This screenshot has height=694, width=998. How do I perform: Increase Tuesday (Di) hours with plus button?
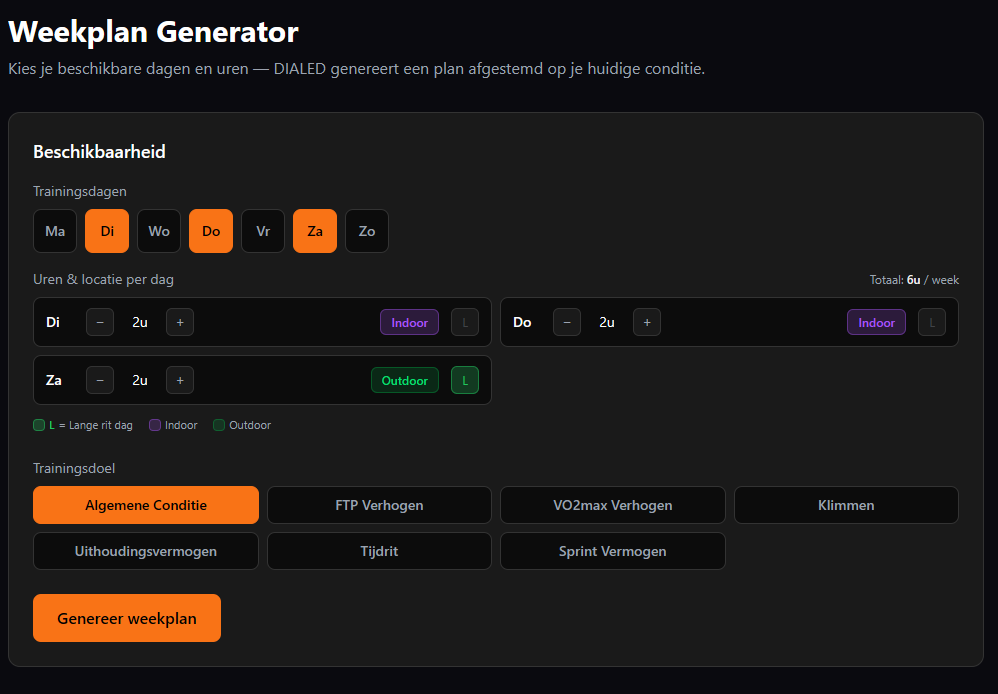180,322
